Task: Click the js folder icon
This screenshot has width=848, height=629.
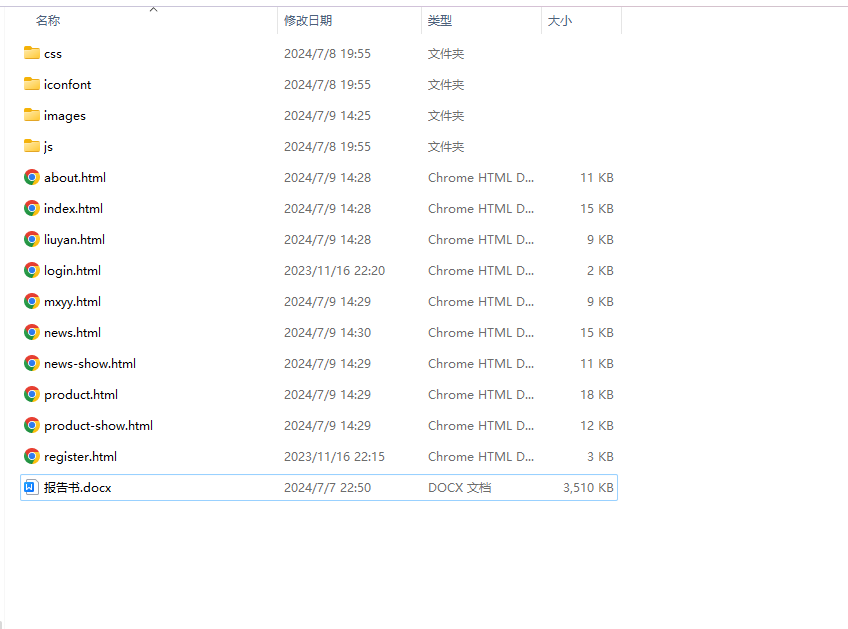Action: point(32,146)
